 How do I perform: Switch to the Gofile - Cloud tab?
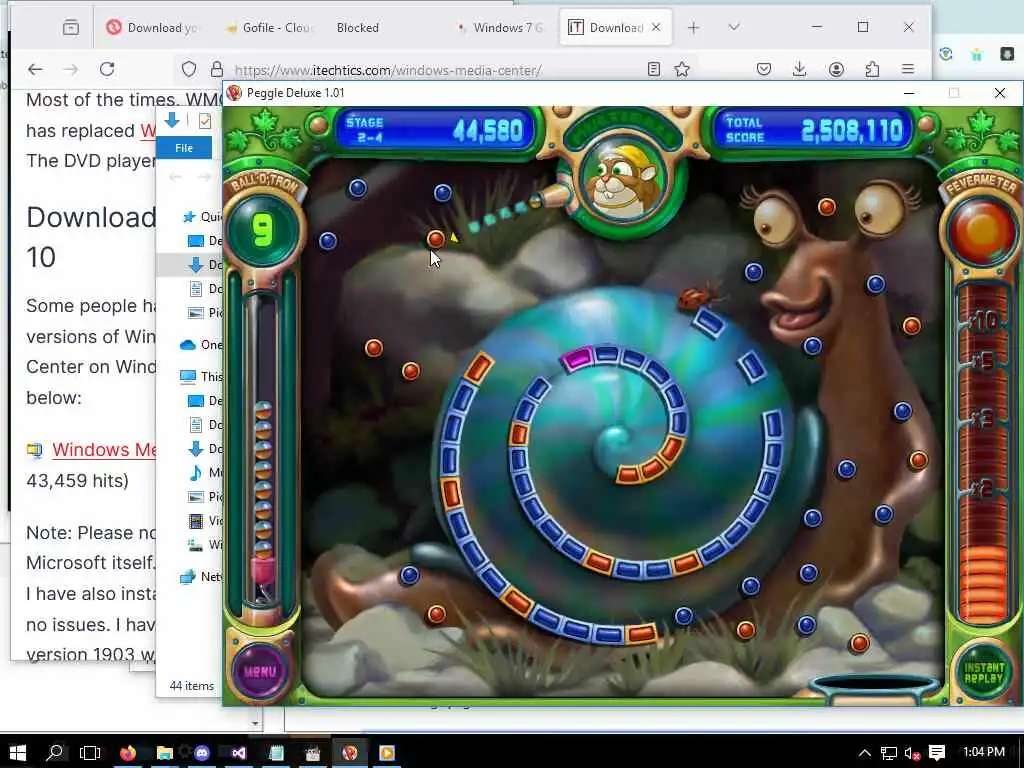coord(268,27)
